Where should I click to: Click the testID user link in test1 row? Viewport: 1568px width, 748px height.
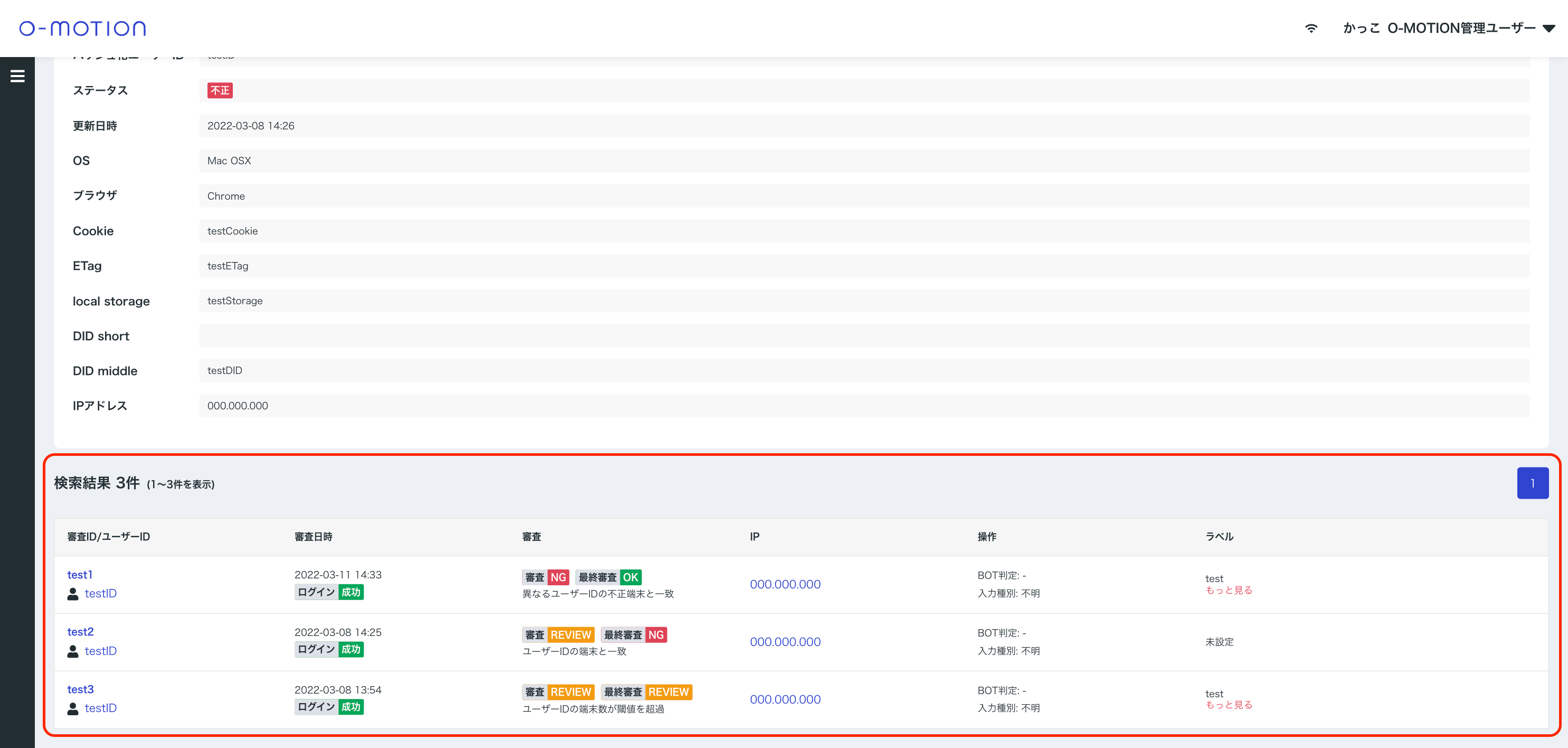pyautogui.click(x=100, y=593)
